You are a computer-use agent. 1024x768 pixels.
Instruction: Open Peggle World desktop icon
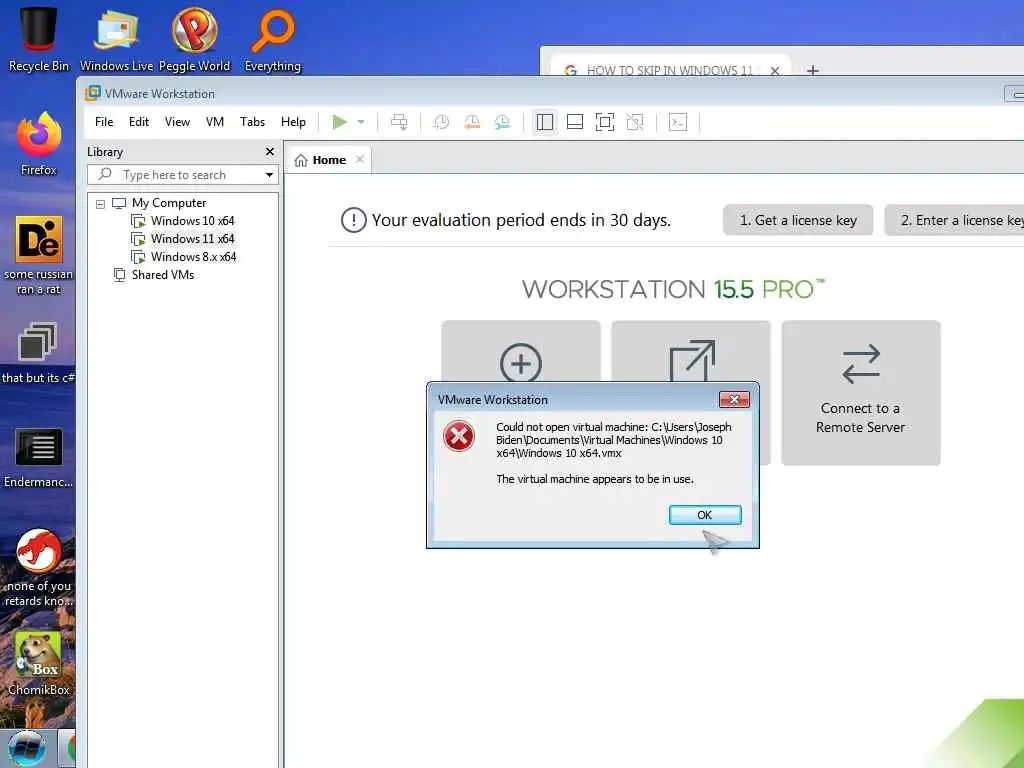click(194, 39)
